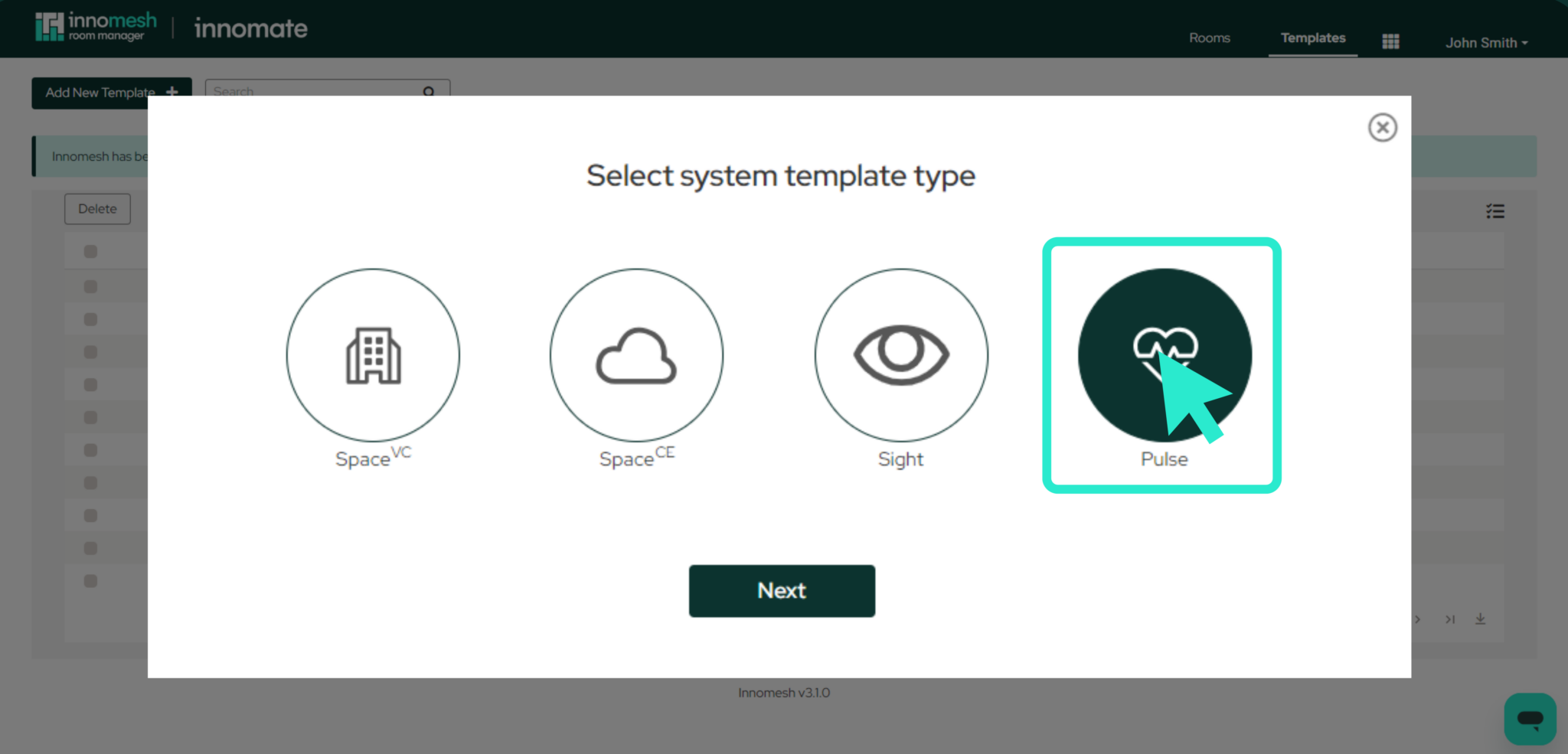Open the John Smith account dropdown
1568x754 pixels.
tap(1486, 42)
